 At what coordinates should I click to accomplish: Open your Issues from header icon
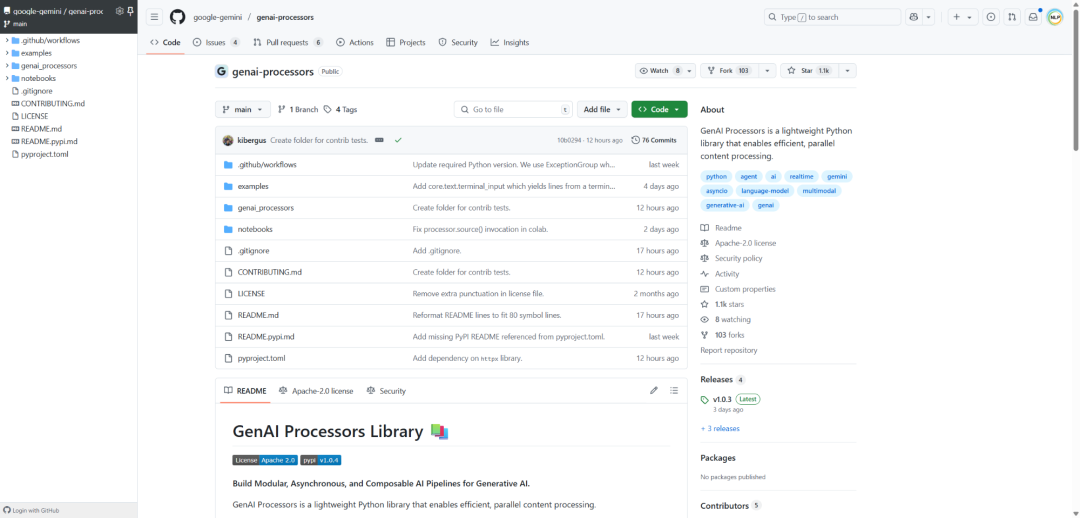coord(991,17)
